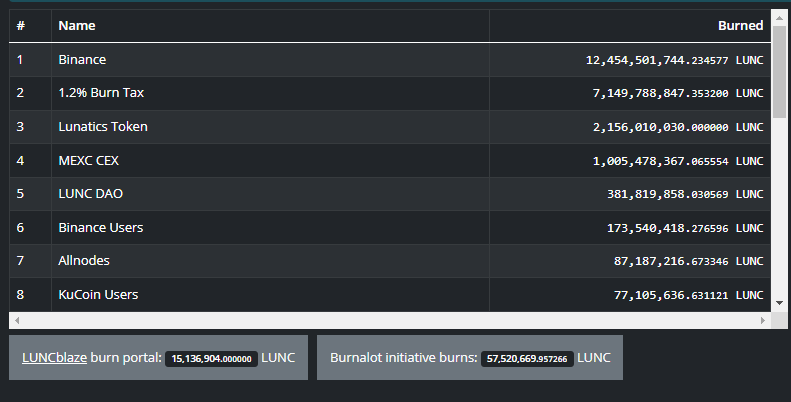This screenshot has width=791, height=402.
Task: Select the '1.2% Burn Tax' name cell
Action: pos(270,93)
